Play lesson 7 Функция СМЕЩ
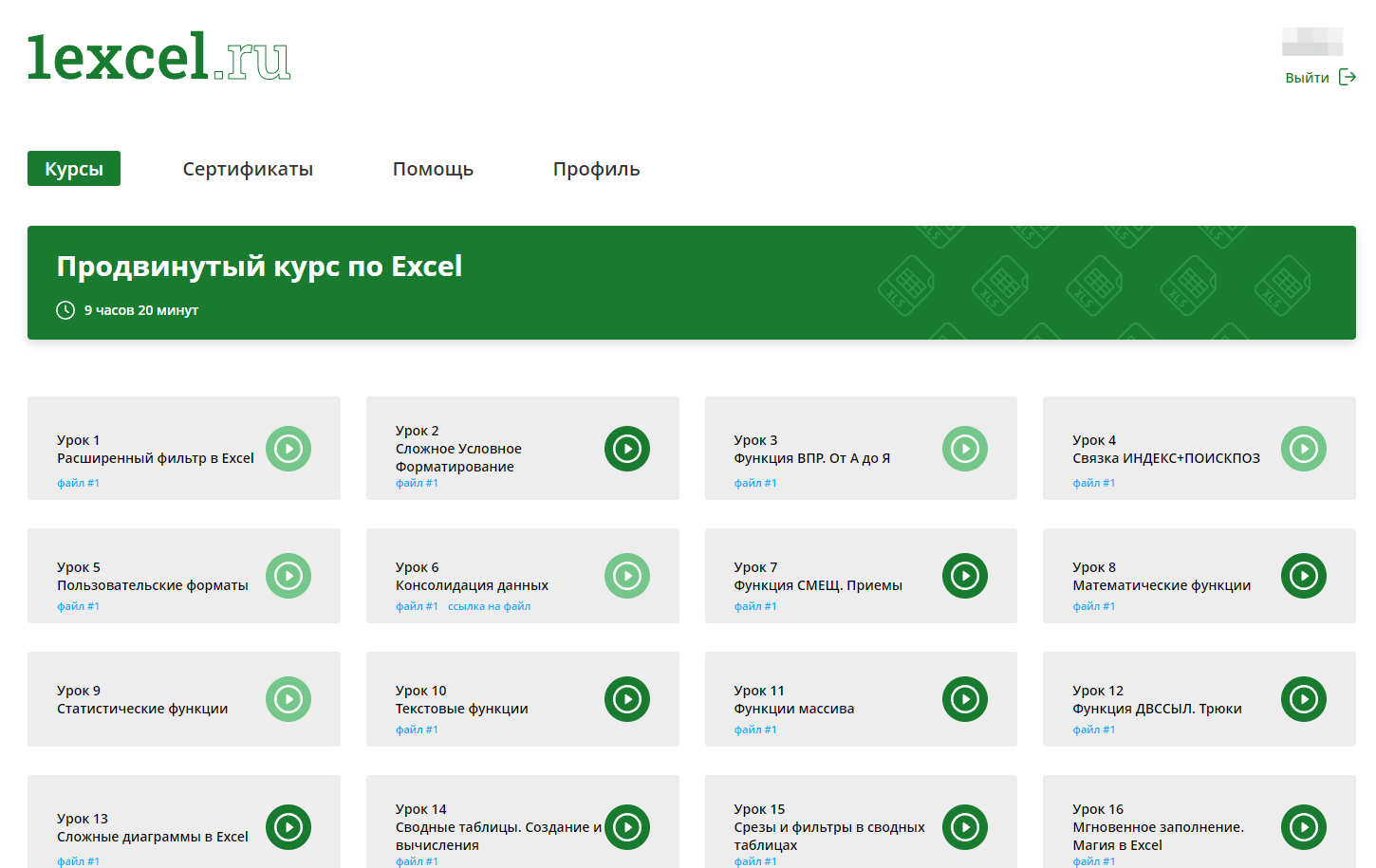Screen dimensions: 1376x868 click(x=965, y=576)
